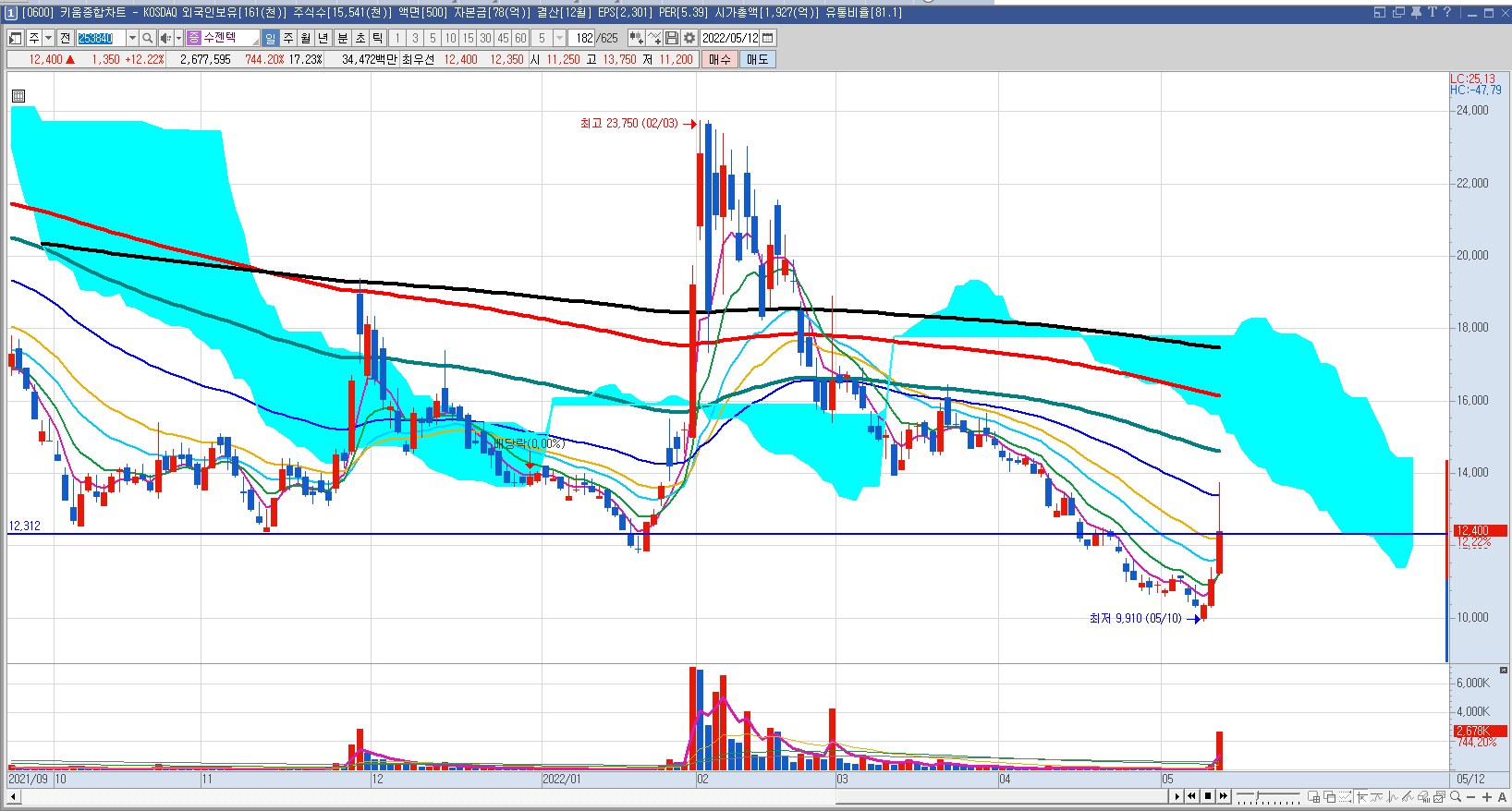The height and width of the screenshot is (811, 1512).
Task: Open the interval number dropdown arrow
Action: click(559, 38)
